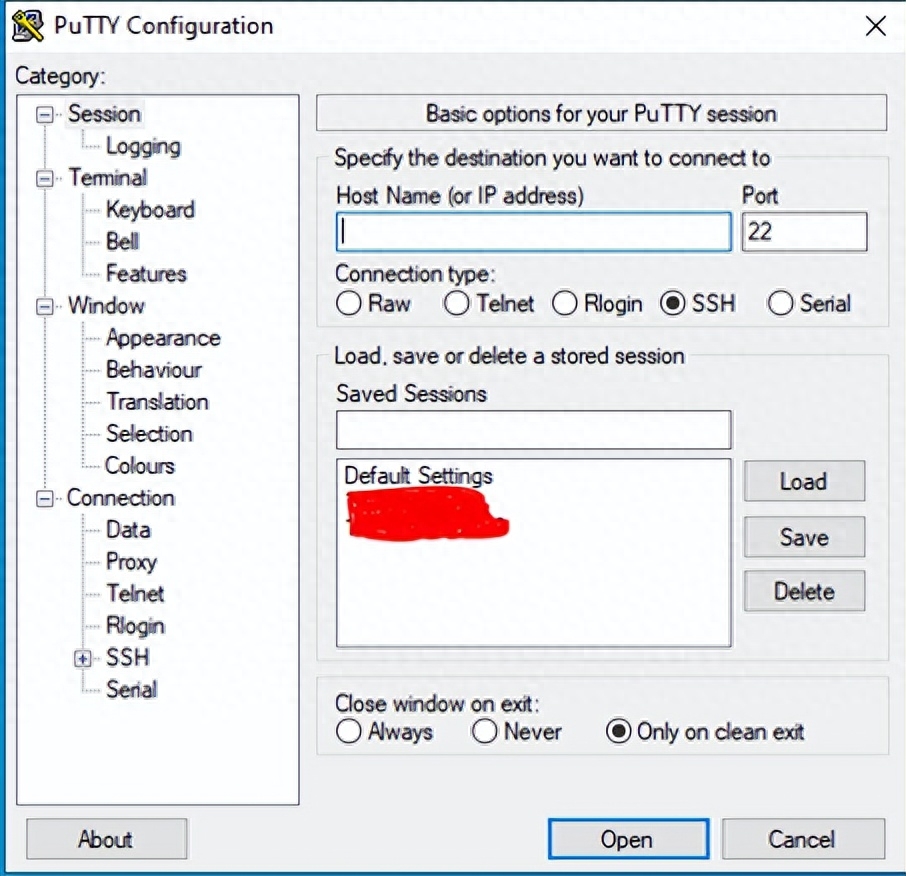Focus the Host Name input field

(533, 232)
